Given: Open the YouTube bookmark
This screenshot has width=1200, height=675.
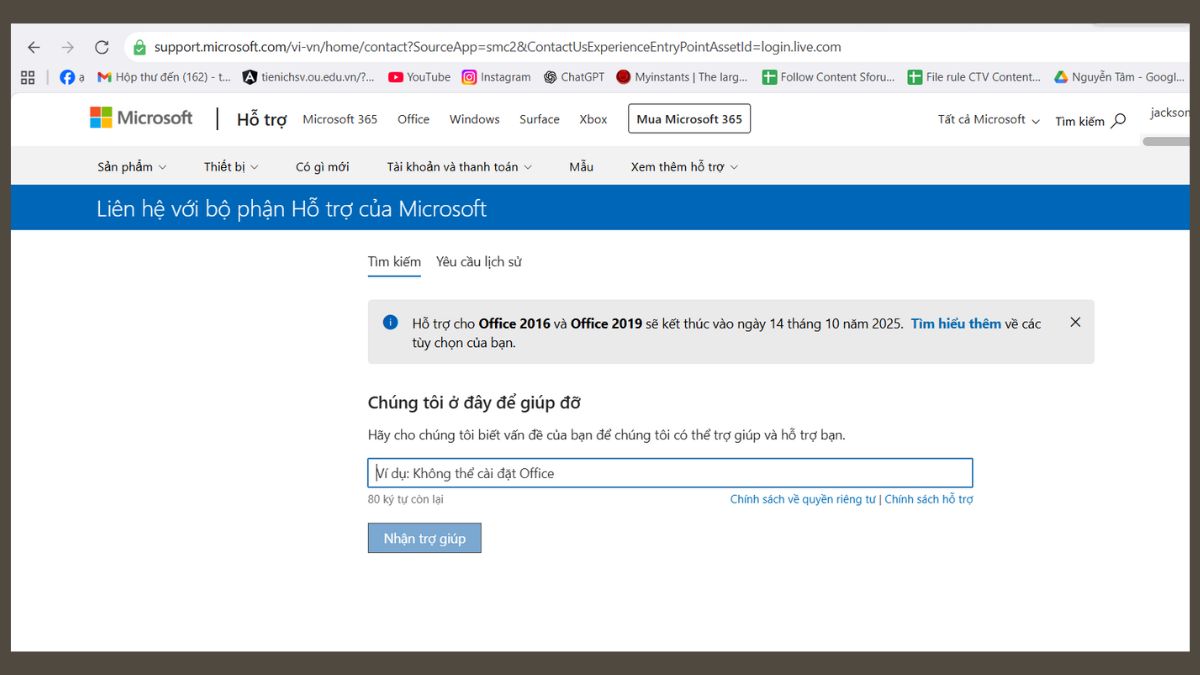Looking at the screenshot, I should tap(419, 77).
